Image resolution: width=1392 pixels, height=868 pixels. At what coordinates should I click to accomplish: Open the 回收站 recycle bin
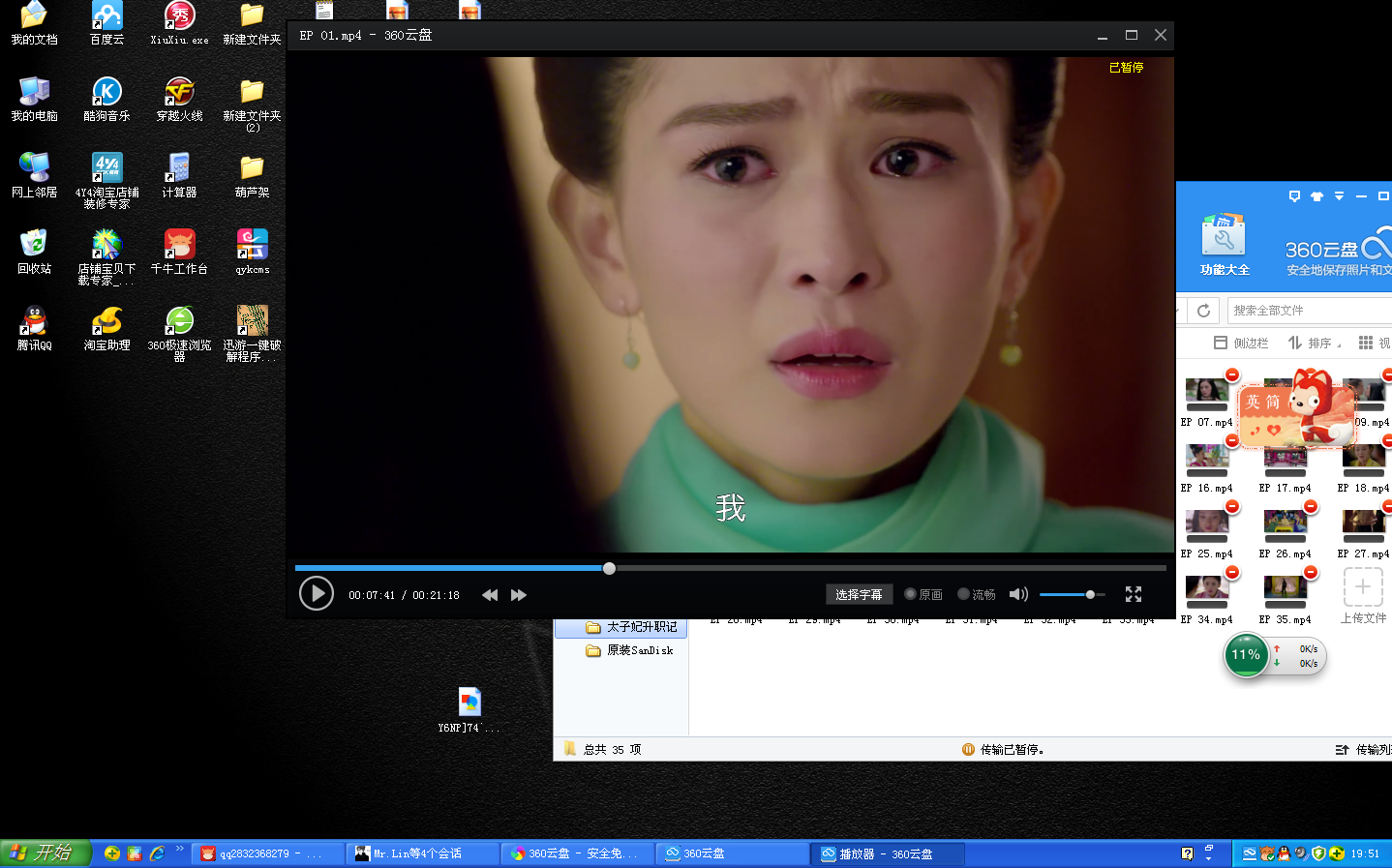(x=34, y=253)
